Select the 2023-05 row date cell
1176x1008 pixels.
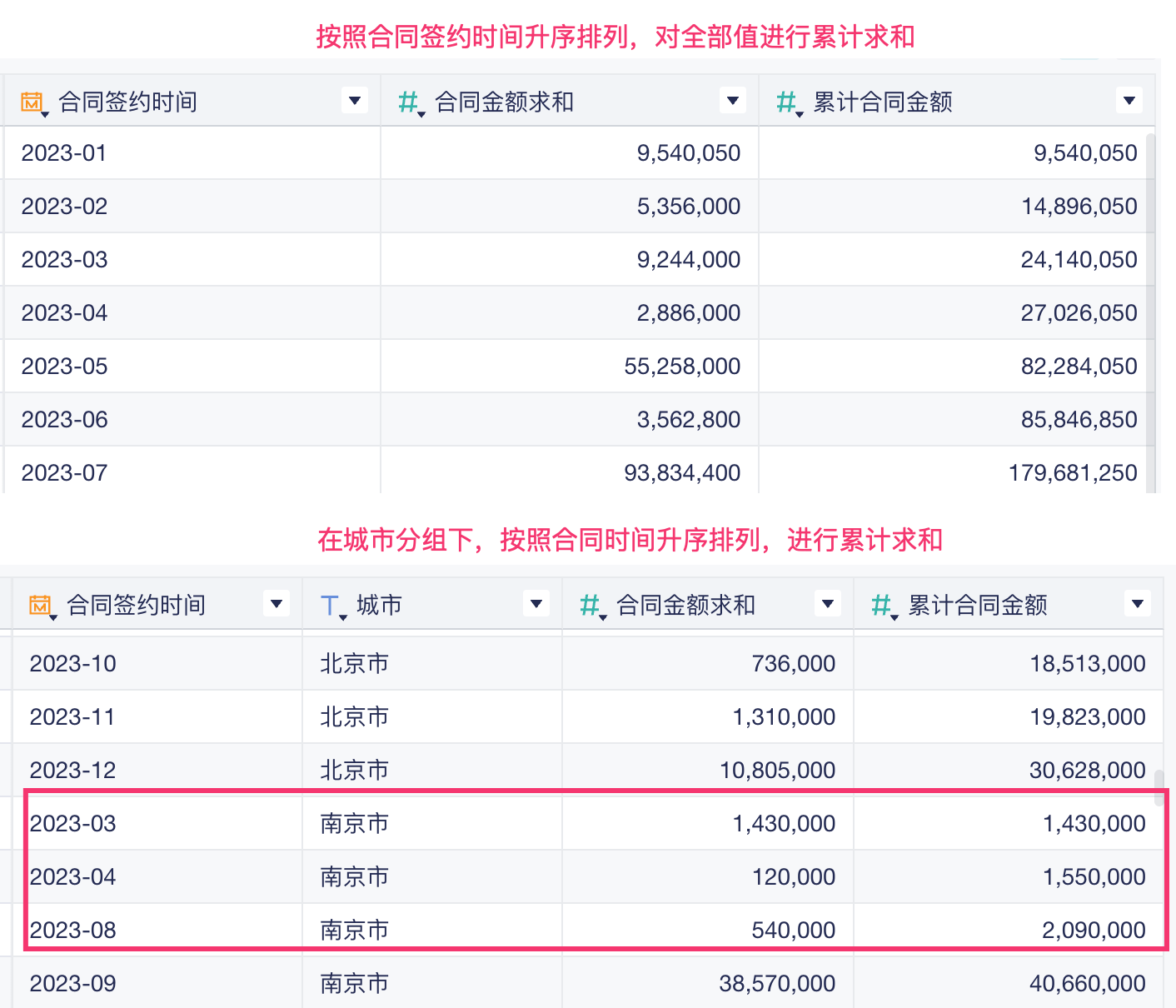[x=65, y=367]
